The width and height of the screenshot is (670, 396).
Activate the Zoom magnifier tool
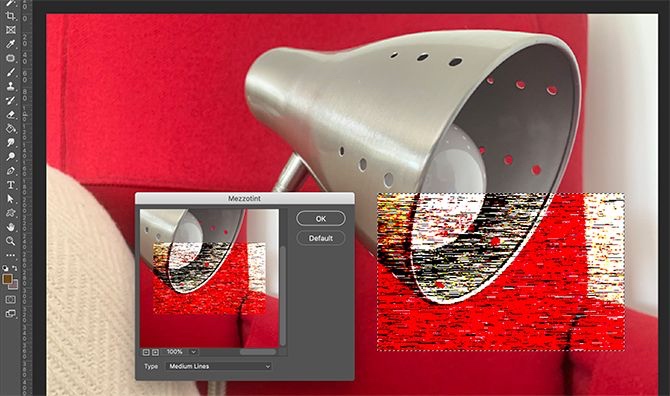[x=11, y=241]
